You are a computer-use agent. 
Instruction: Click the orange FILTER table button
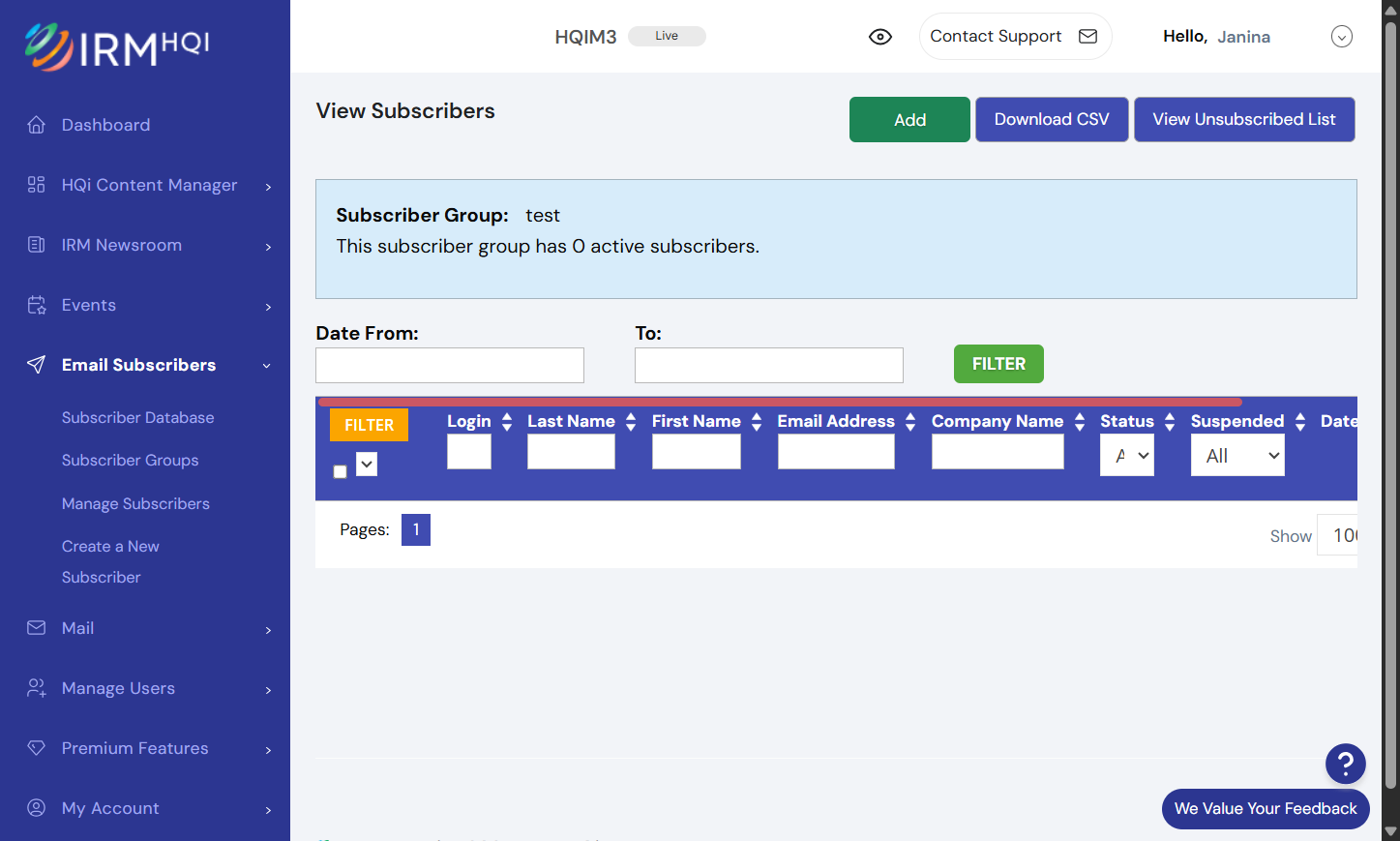369,425
